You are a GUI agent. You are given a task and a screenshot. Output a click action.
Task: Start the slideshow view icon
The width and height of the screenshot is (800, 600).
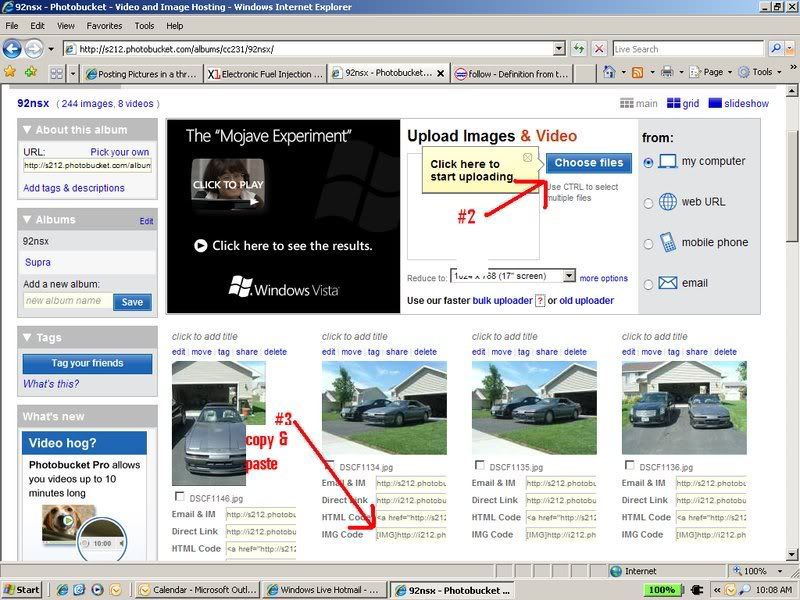pos(715,103)
